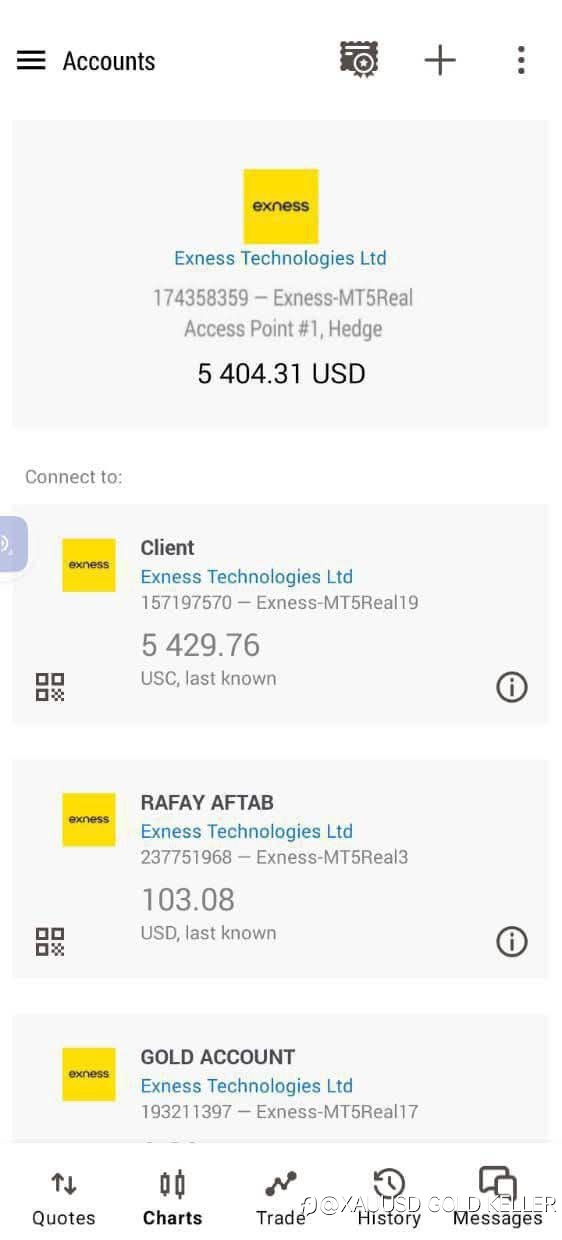This screenshot has height=1240, width=562.
Task: Switch to the Trade tab
Action: (281, 1199)
